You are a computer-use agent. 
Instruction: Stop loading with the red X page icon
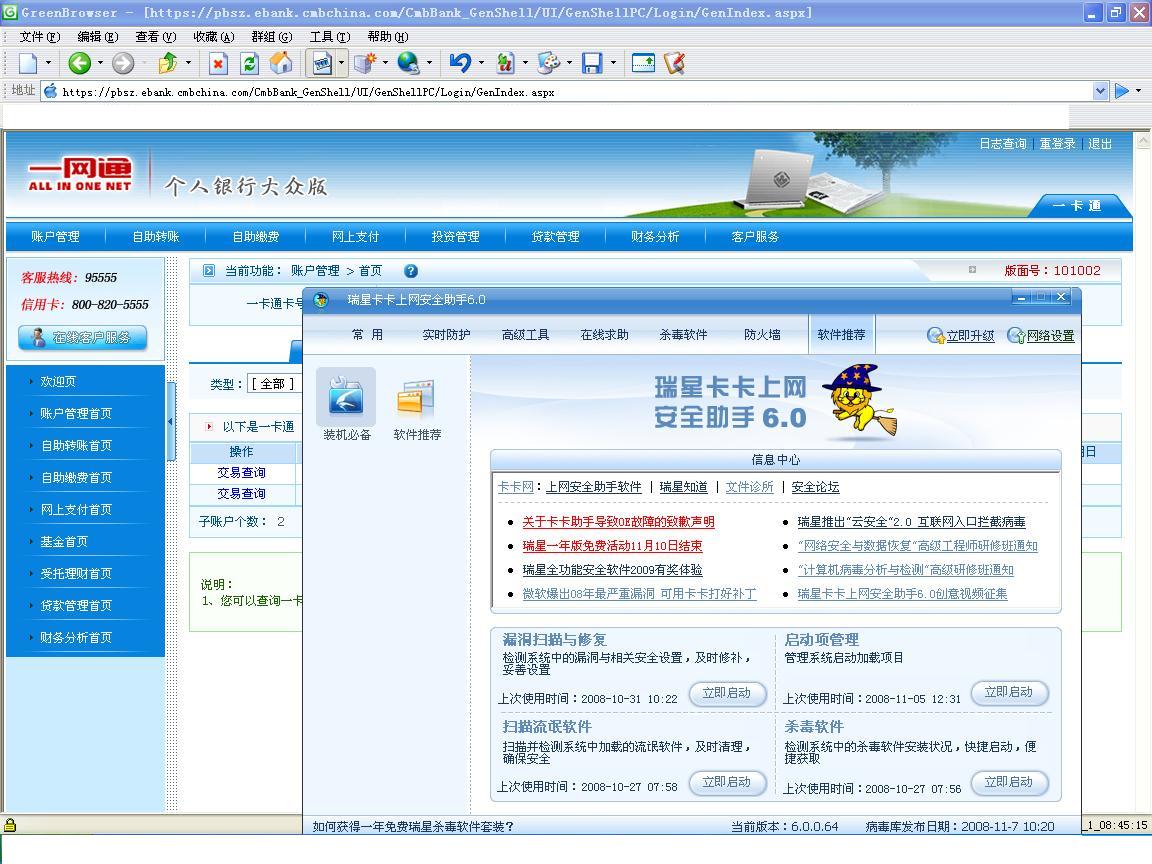(x=218, y=63)
